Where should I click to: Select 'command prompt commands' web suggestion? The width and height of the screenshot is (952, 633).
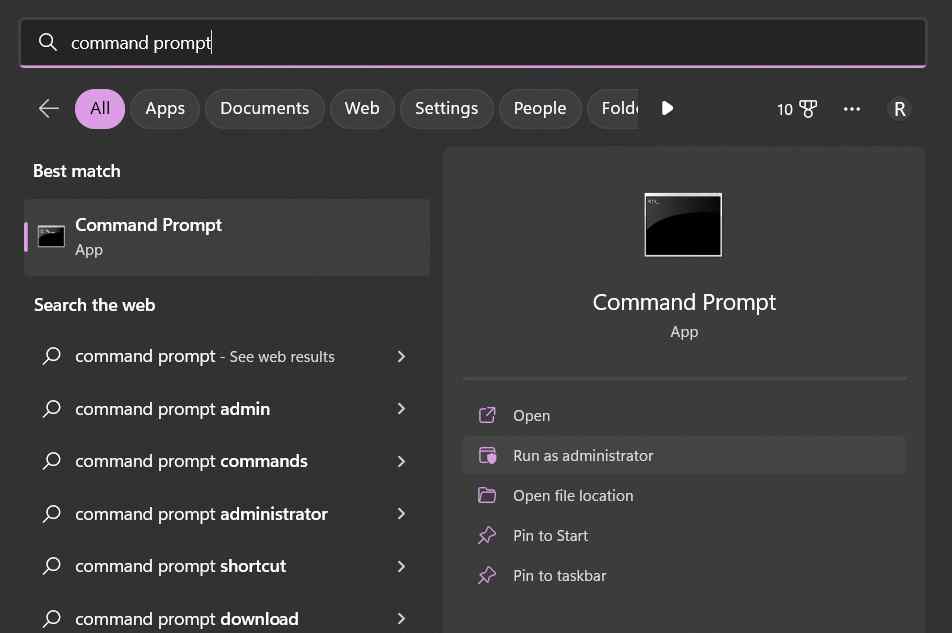[x=226, y=461]
